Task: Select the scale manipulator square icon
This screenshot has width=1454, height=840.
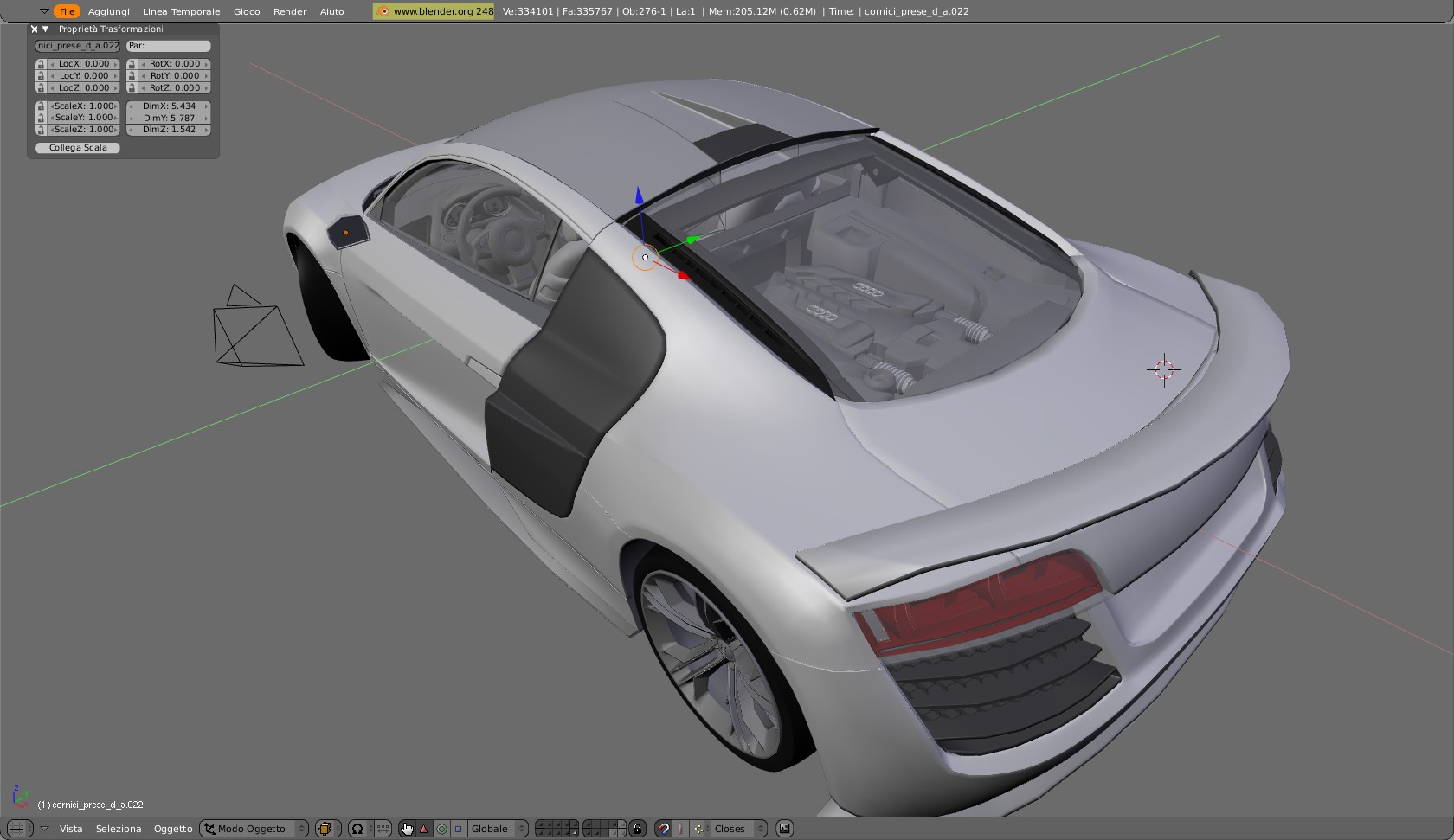Action: (x=458, y=829)
